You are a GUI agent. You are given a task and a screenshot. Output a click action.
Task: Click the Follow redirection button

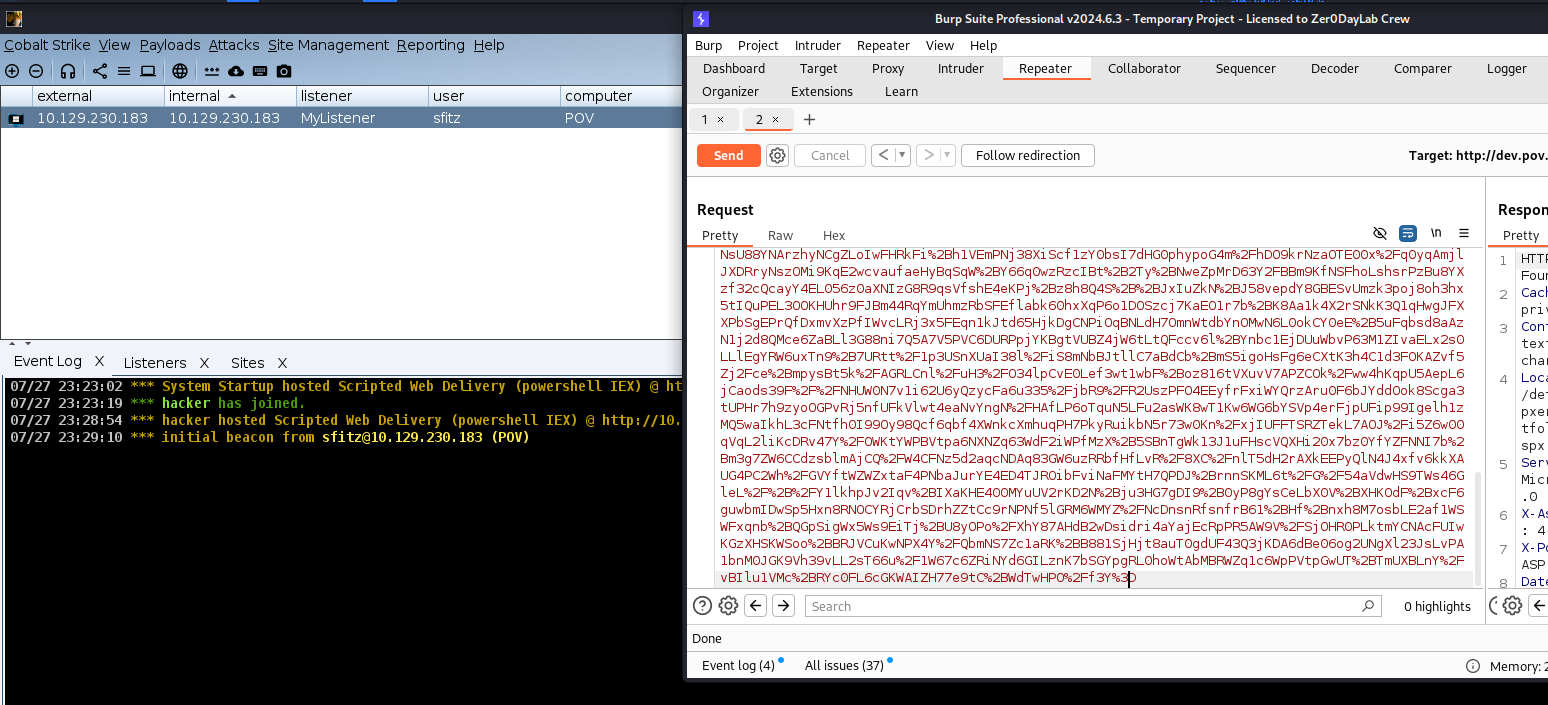[x=1027, y=155]
